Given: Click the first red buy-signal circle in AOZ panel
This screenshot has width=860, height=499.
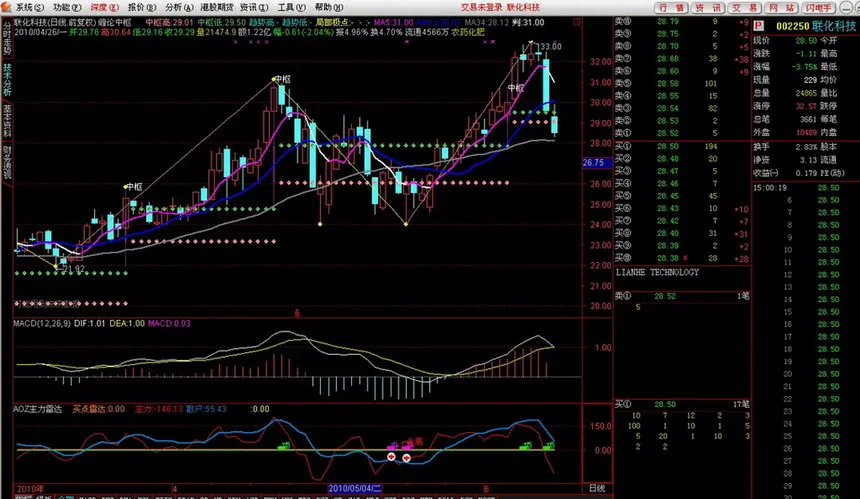Looking at the screenshot, I should (x=391, y=457).
